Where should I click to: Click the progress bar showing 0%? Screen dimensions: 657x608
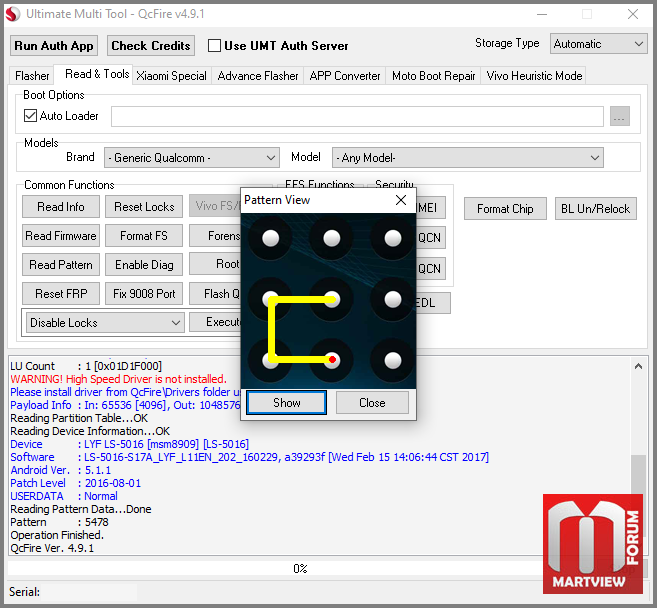[x=300, y=568]
